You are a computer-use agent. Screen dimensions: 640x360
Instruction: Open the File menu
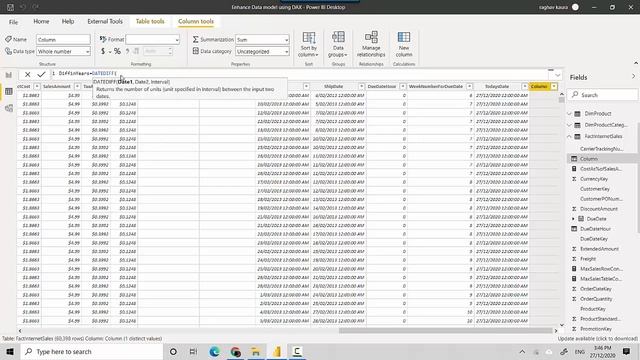point(13,22)
